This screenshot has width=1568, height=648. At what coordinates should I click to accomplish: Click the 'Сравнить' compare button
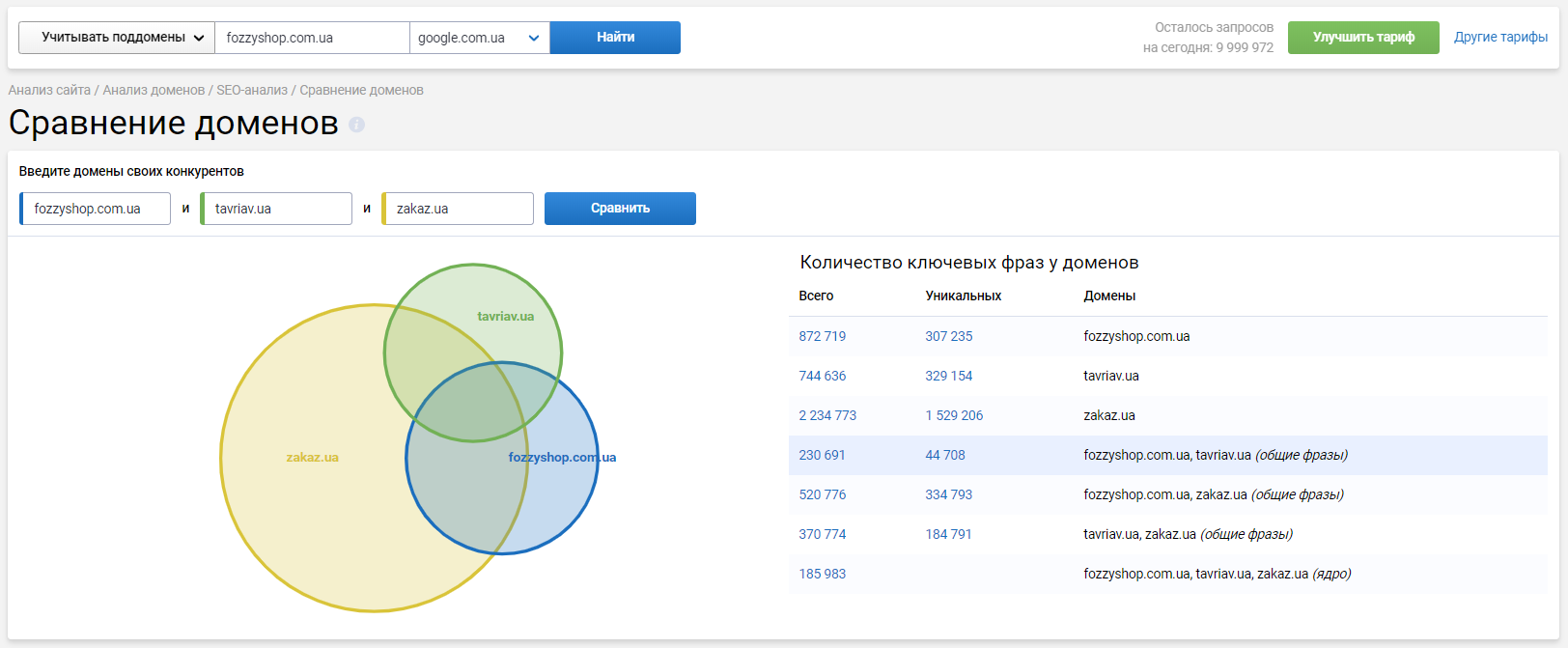point(620,209)
